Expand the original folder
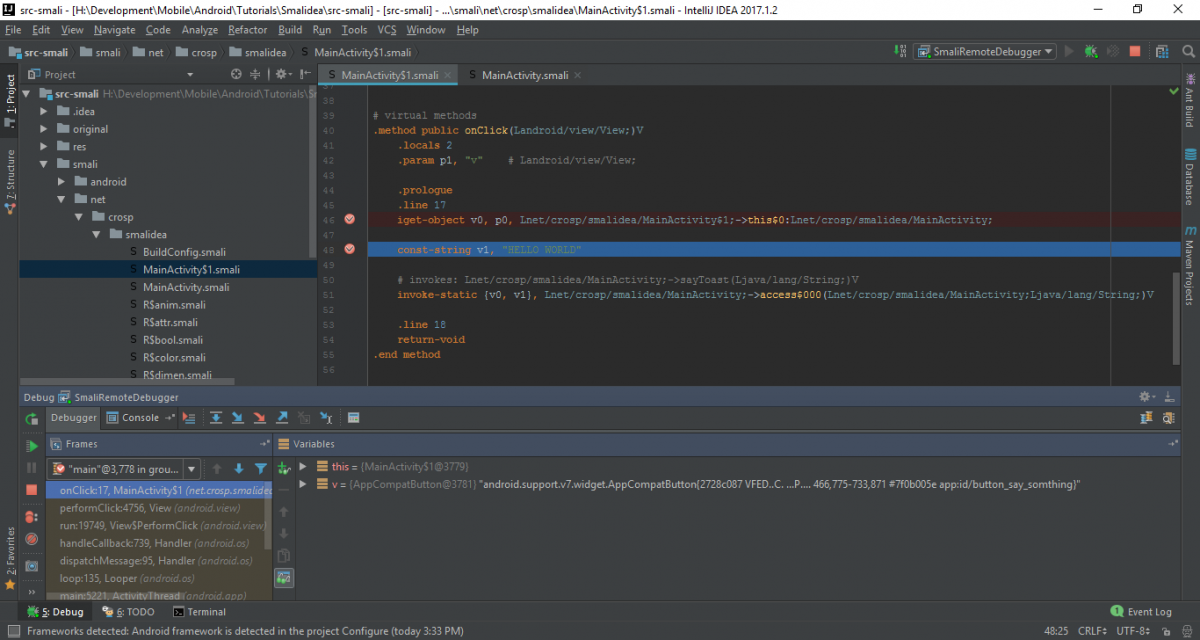 (x=44, y=129)
